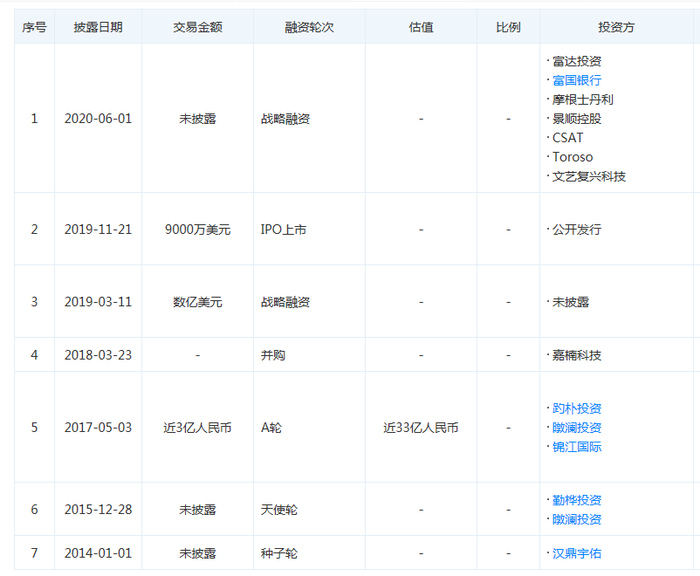
Task: Open the 锦江国际 investor link
Action: click(576, 447)
